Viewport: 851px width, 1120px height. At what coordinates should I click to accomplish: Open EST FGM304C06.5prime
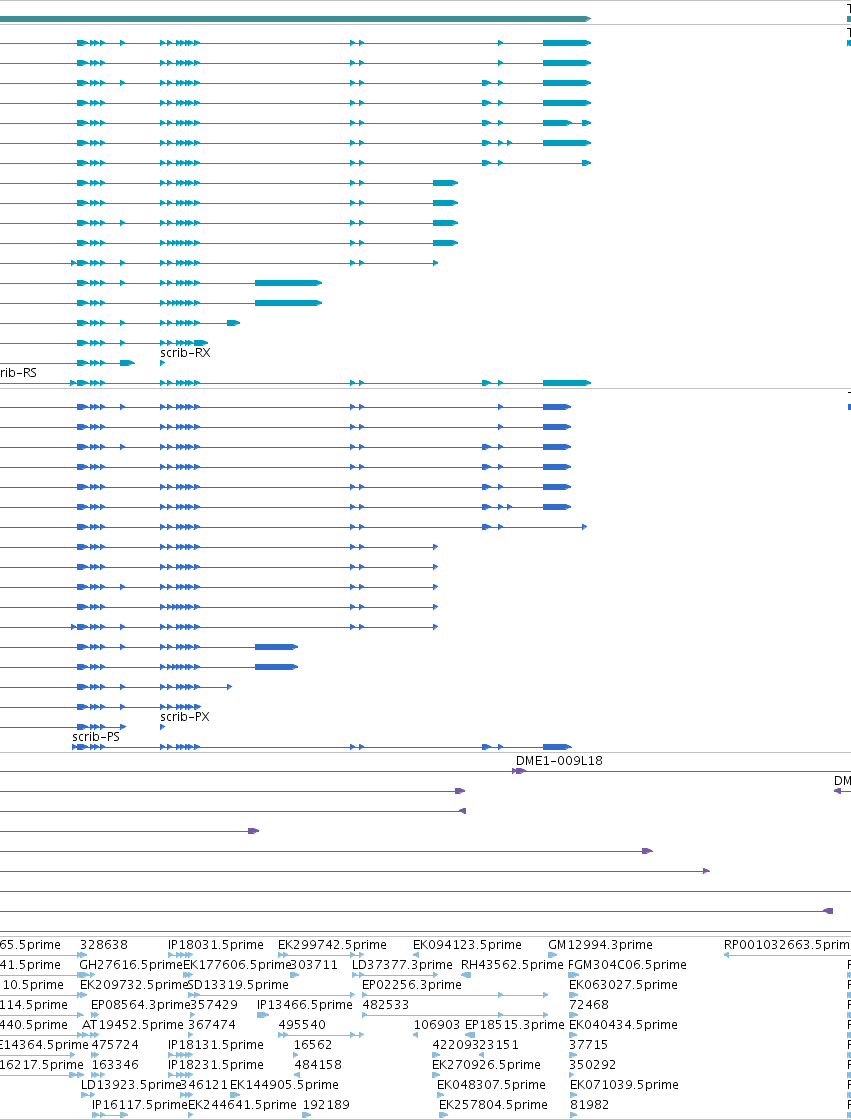click(627, 965)
